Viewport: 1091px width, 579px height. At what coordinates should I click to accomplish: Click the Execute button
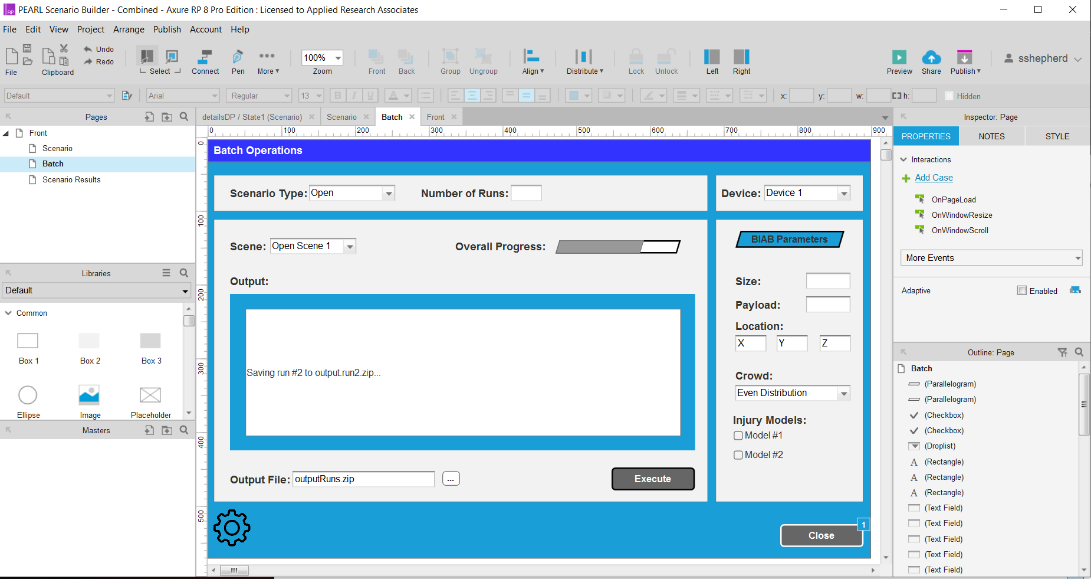tap(653, 479)
